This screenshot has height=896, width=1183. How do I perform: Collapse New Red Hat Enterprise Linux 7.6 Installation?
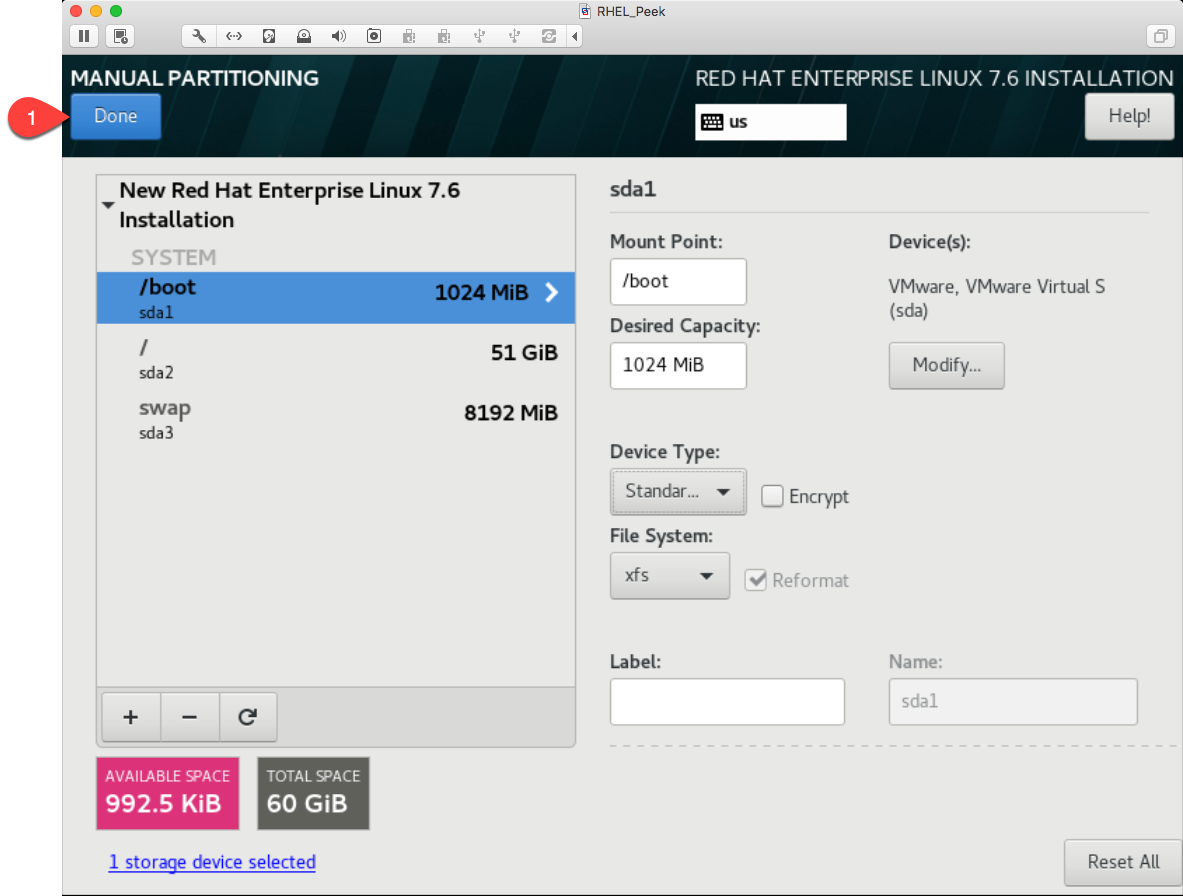coord(108,204)
